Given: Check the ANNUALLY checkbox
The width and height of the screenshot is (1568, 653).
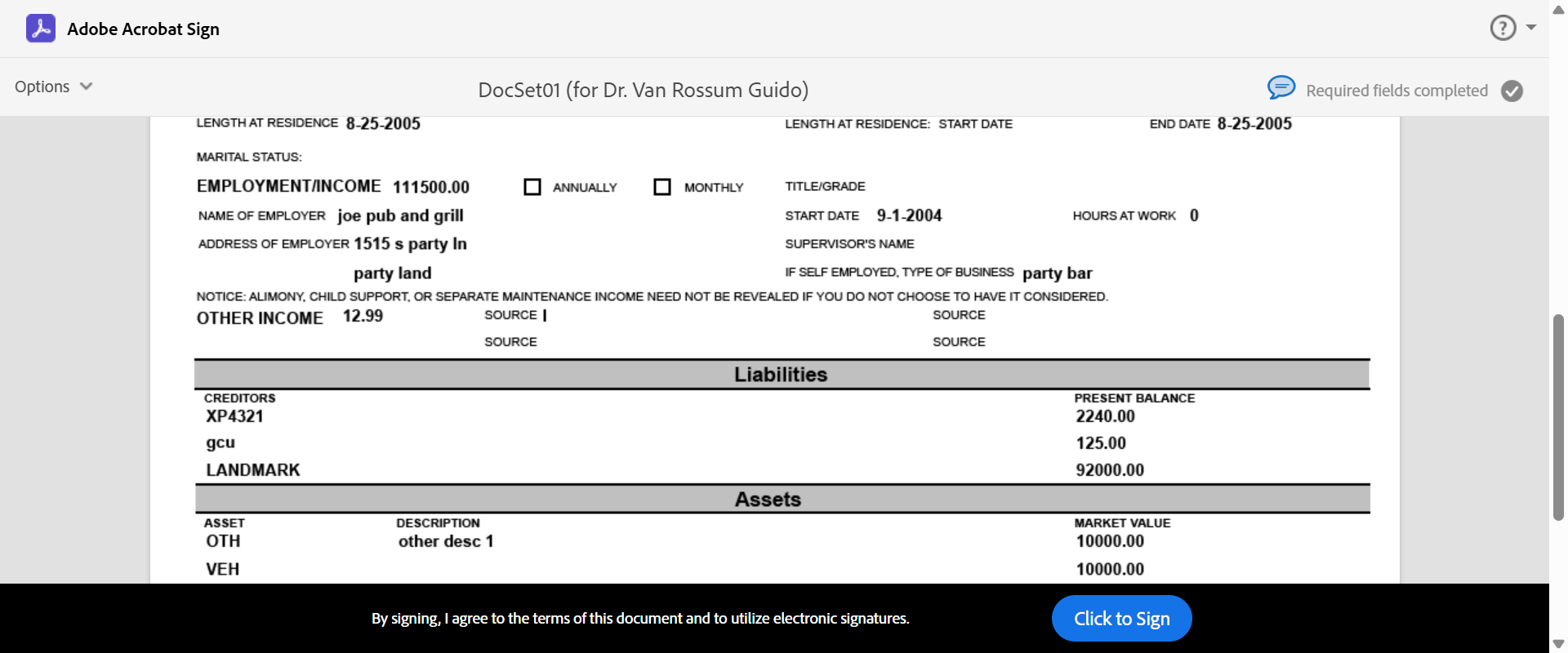Looking at the screenshot, I should coord(532,187).
